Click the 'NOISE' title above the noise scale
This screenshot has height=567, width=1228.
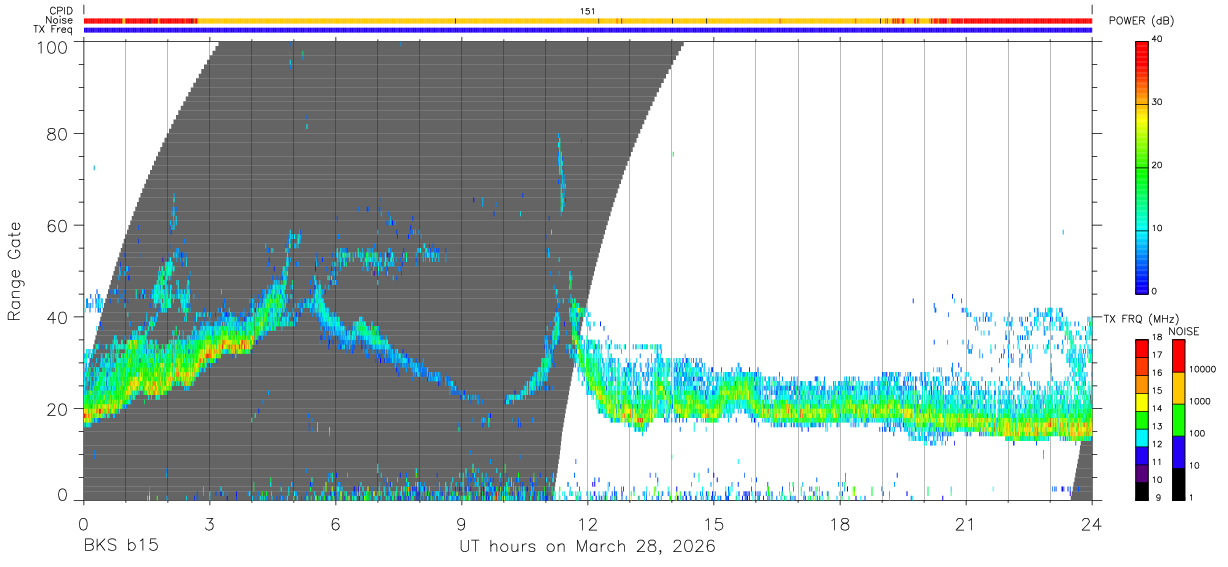pyautogui.click(x=1183, y=331)
